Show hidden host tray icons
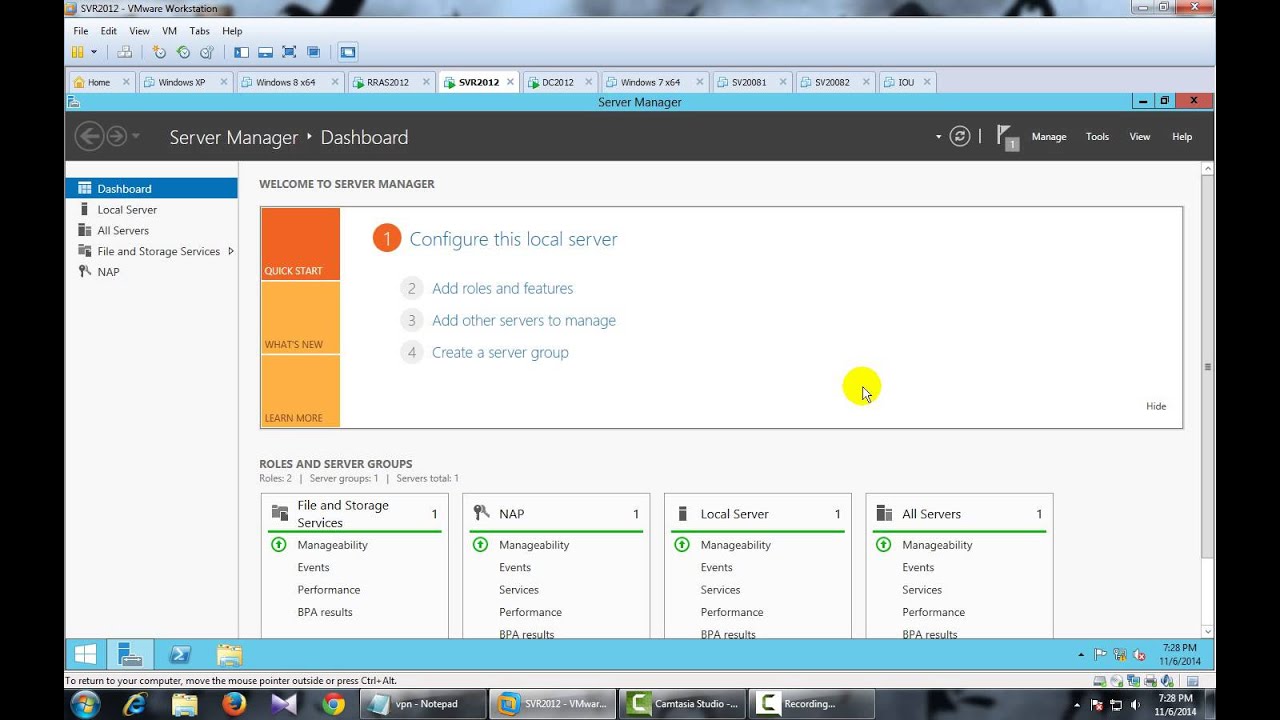Viewport: 1280px width, 720px height. (x=1077, y=705)
